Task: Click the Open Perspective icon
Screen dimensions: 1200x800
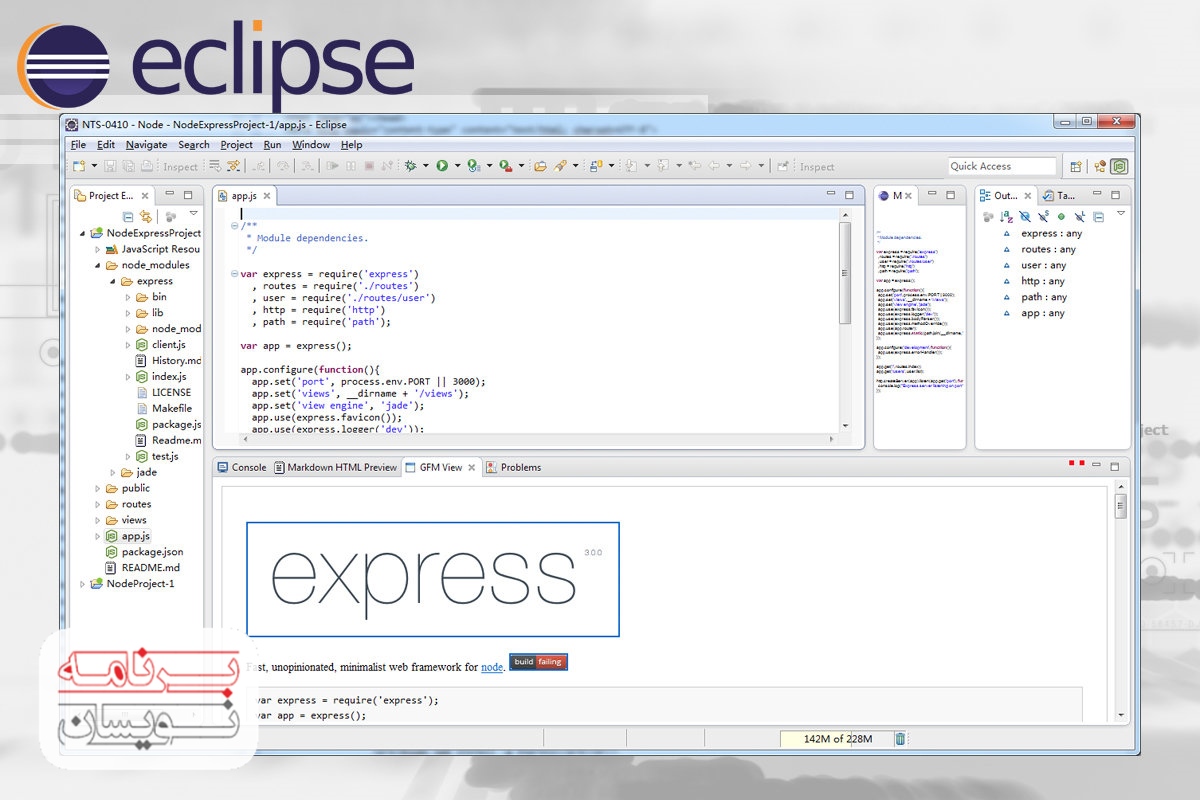Action: coord(1076,166)
